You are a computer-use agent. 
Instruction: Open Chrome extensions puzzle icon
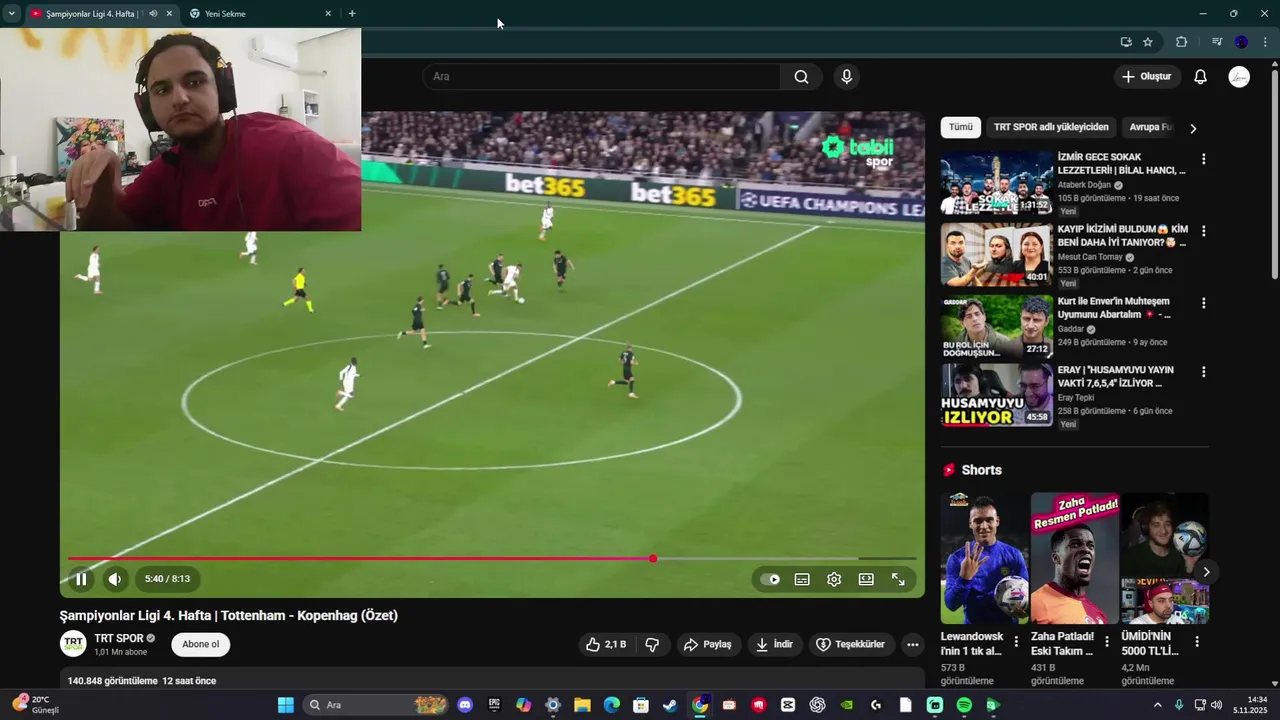point(1182,42)
